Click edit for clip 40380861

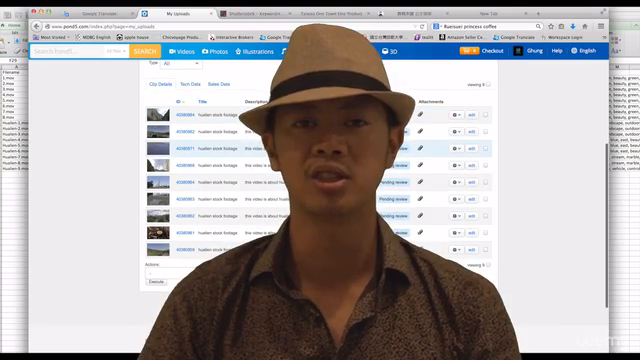(x=471, y=233)
